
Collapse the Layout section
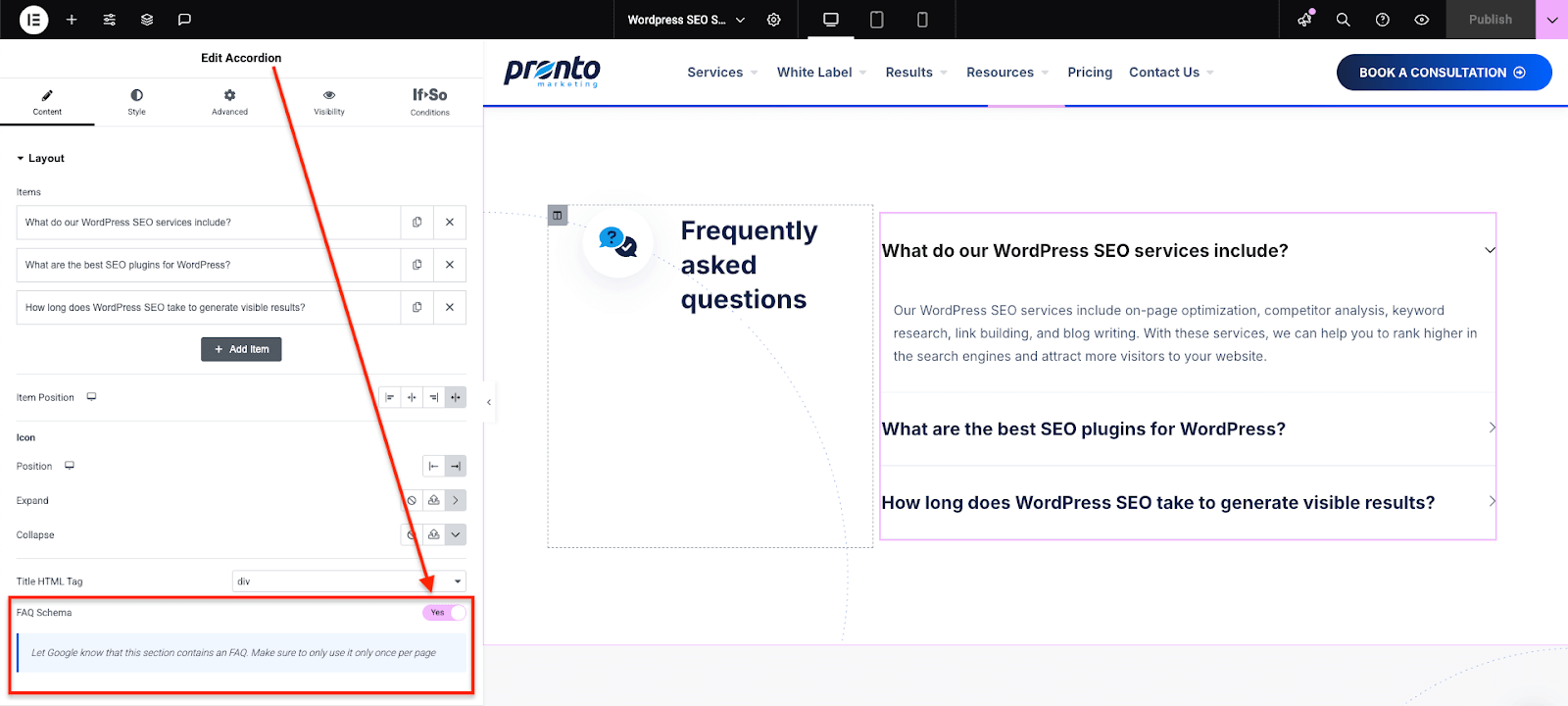[x=40, y=159]
